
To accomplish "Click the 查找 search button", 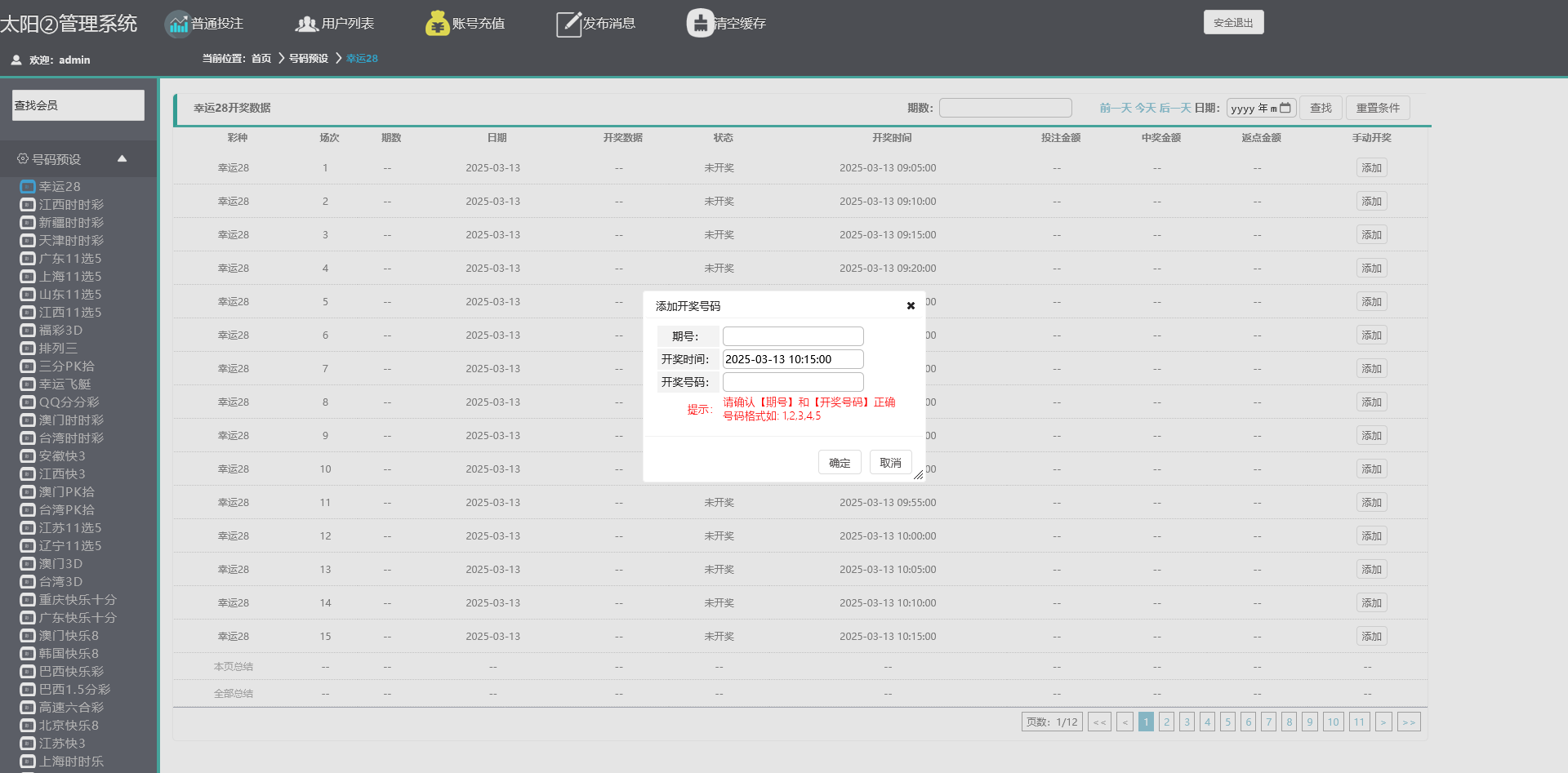I will (1321, 108).
